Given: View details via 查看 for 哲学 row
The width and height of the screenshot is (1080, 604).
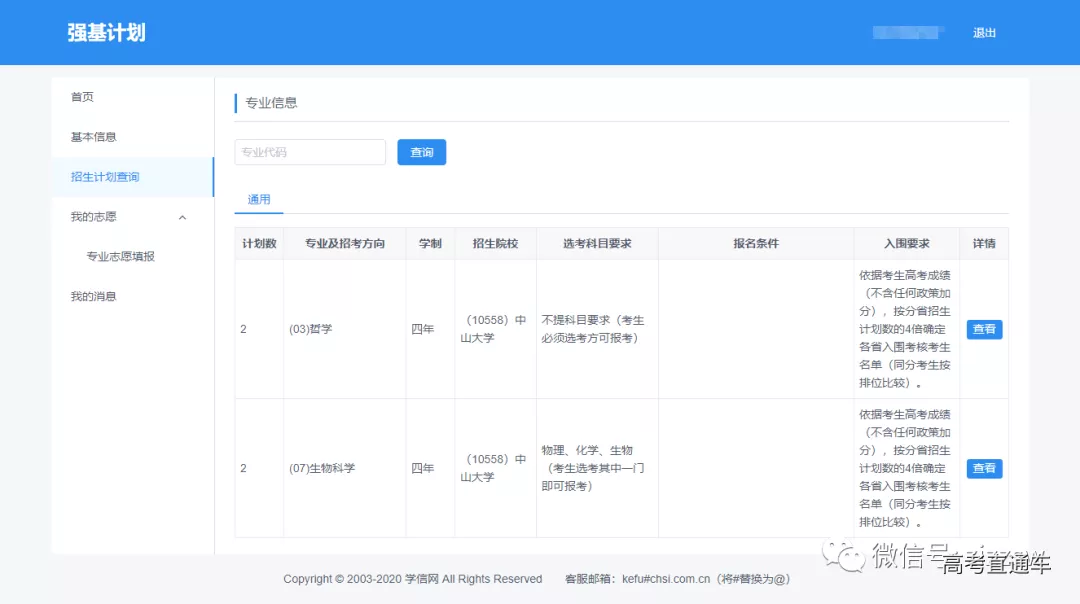Looking at the screenshot, I should tap(984, 329).
